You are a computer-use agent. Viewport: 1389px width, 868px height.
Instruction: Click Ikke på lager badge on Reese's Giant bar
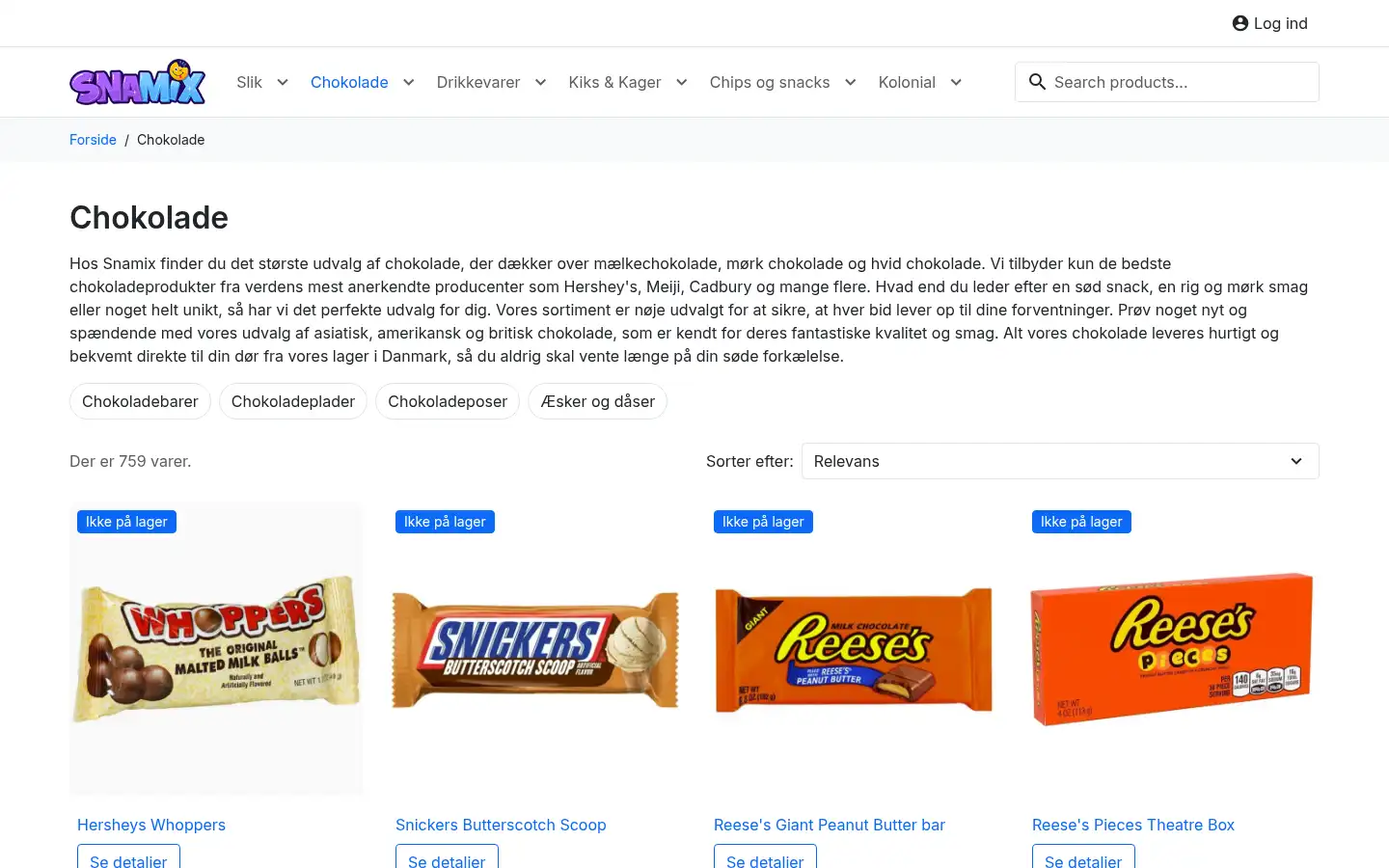763,522
